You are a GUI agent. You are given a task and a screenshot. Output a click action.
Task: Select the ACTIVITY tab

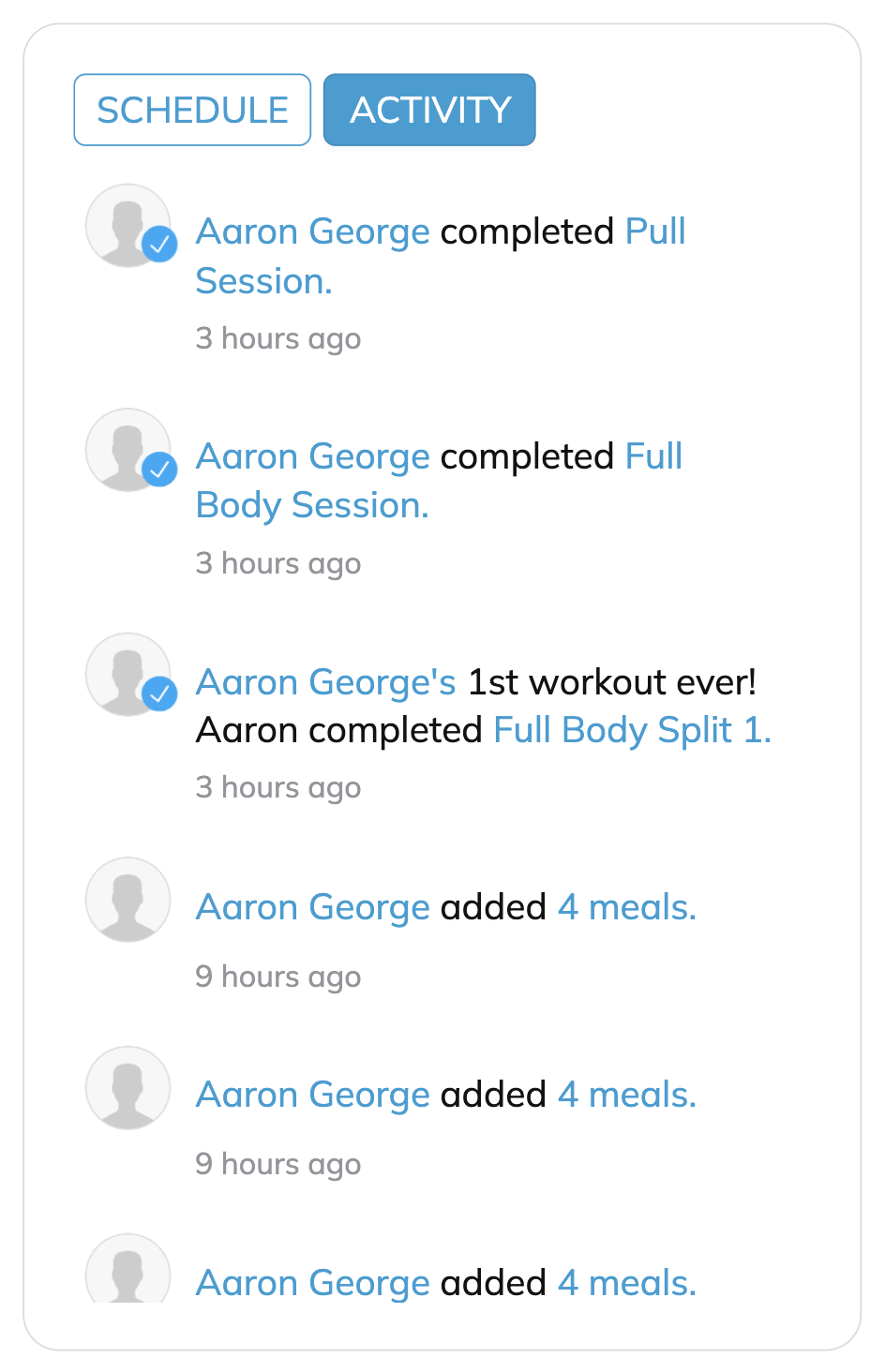[x=429, y=110]
